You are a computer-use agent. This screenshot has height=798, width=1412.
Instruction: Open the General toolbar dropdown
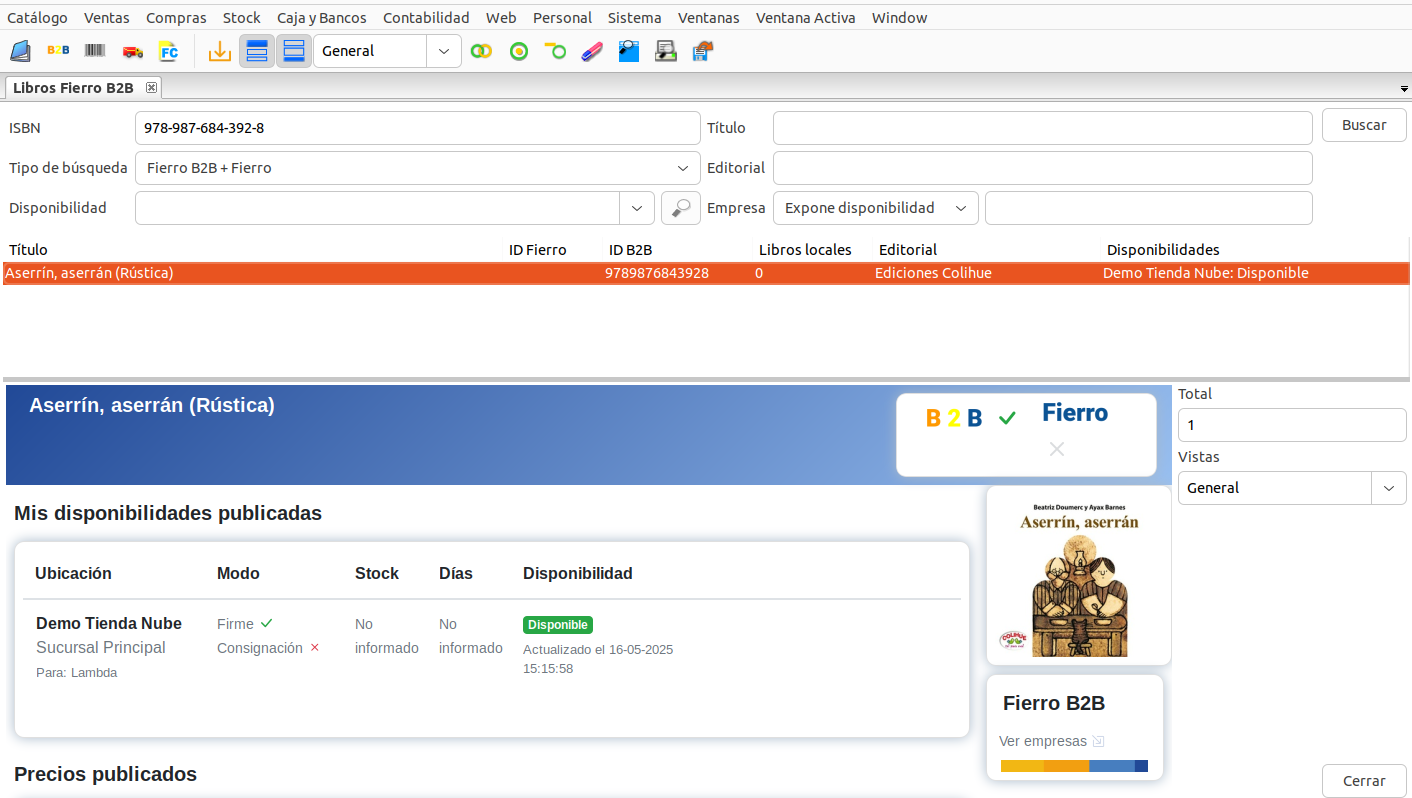pyautogui.click(x=444, y=51)
